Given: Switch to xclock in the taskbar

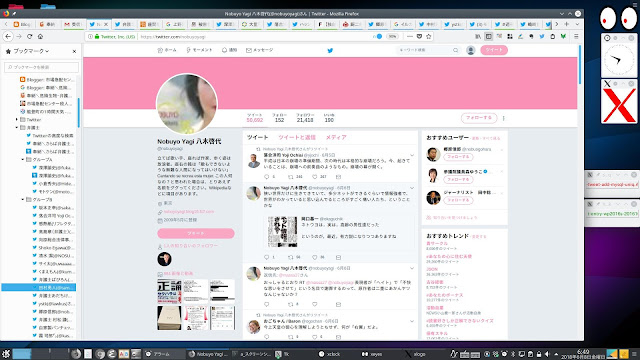Looking at the screenshot, I should click(332, 354).
